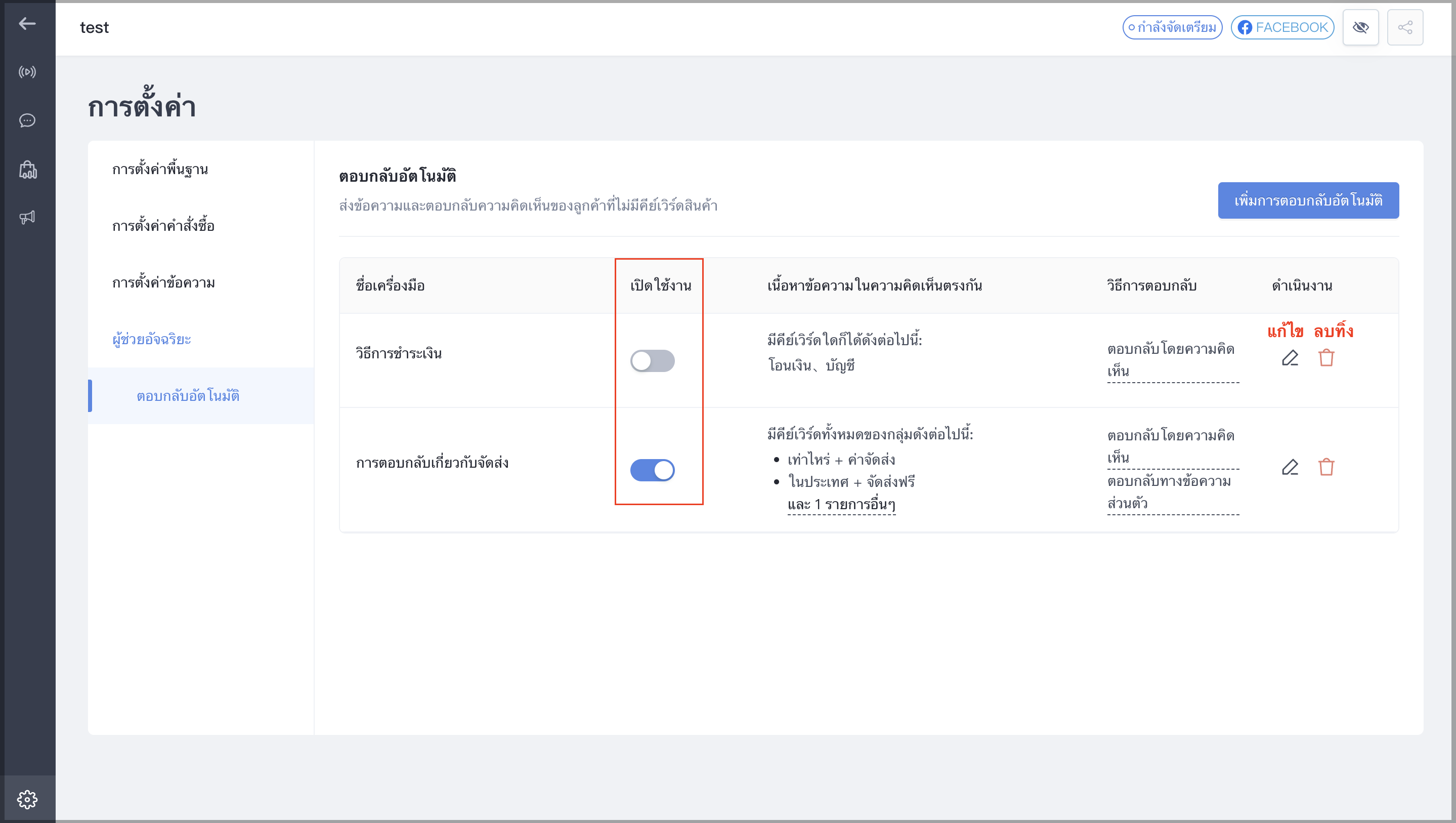Open the megaphone marketing sidebar icon

click(27, 217)
